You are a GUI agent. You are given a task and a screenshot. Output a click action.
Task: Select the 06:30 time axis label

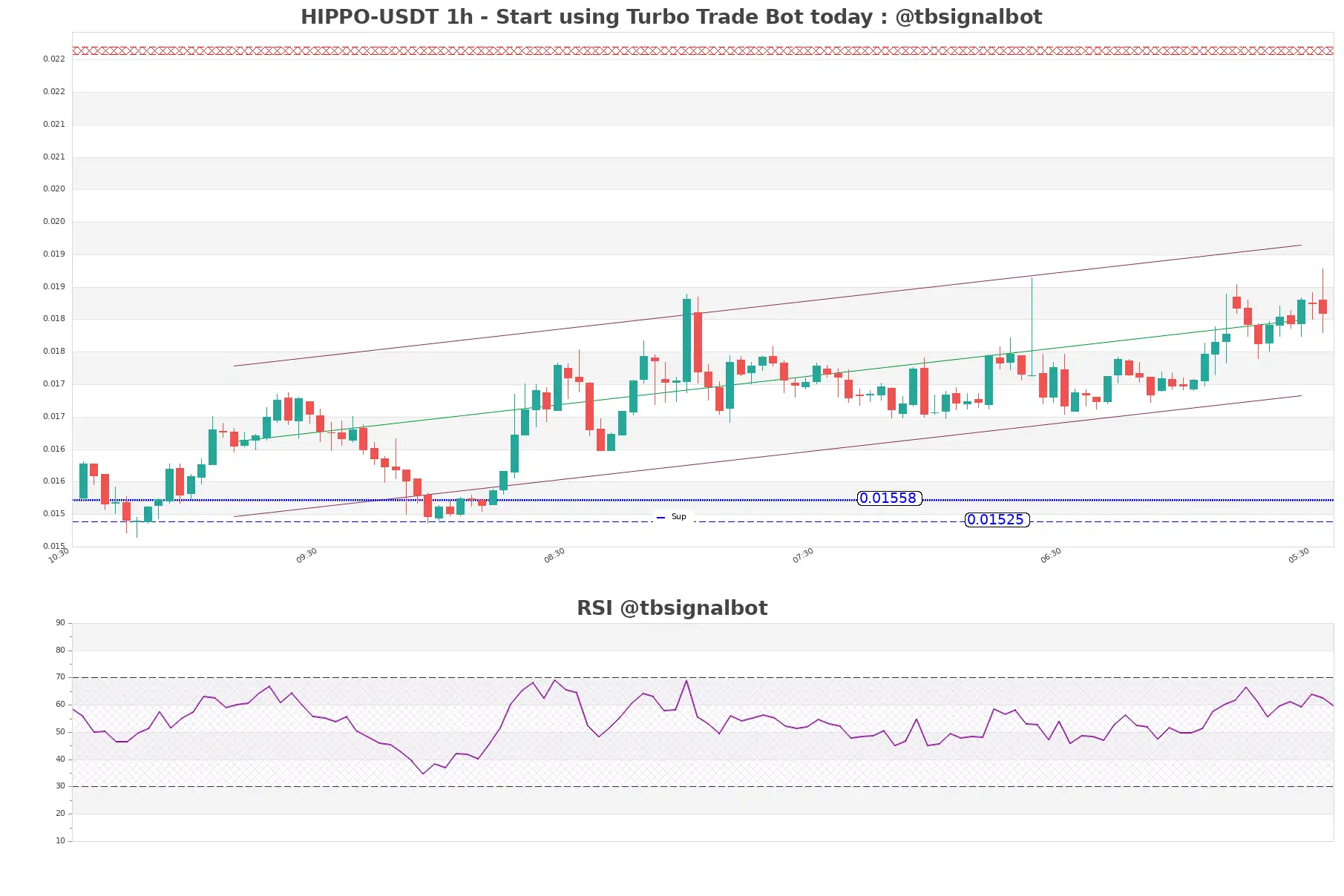(1051, 556)
